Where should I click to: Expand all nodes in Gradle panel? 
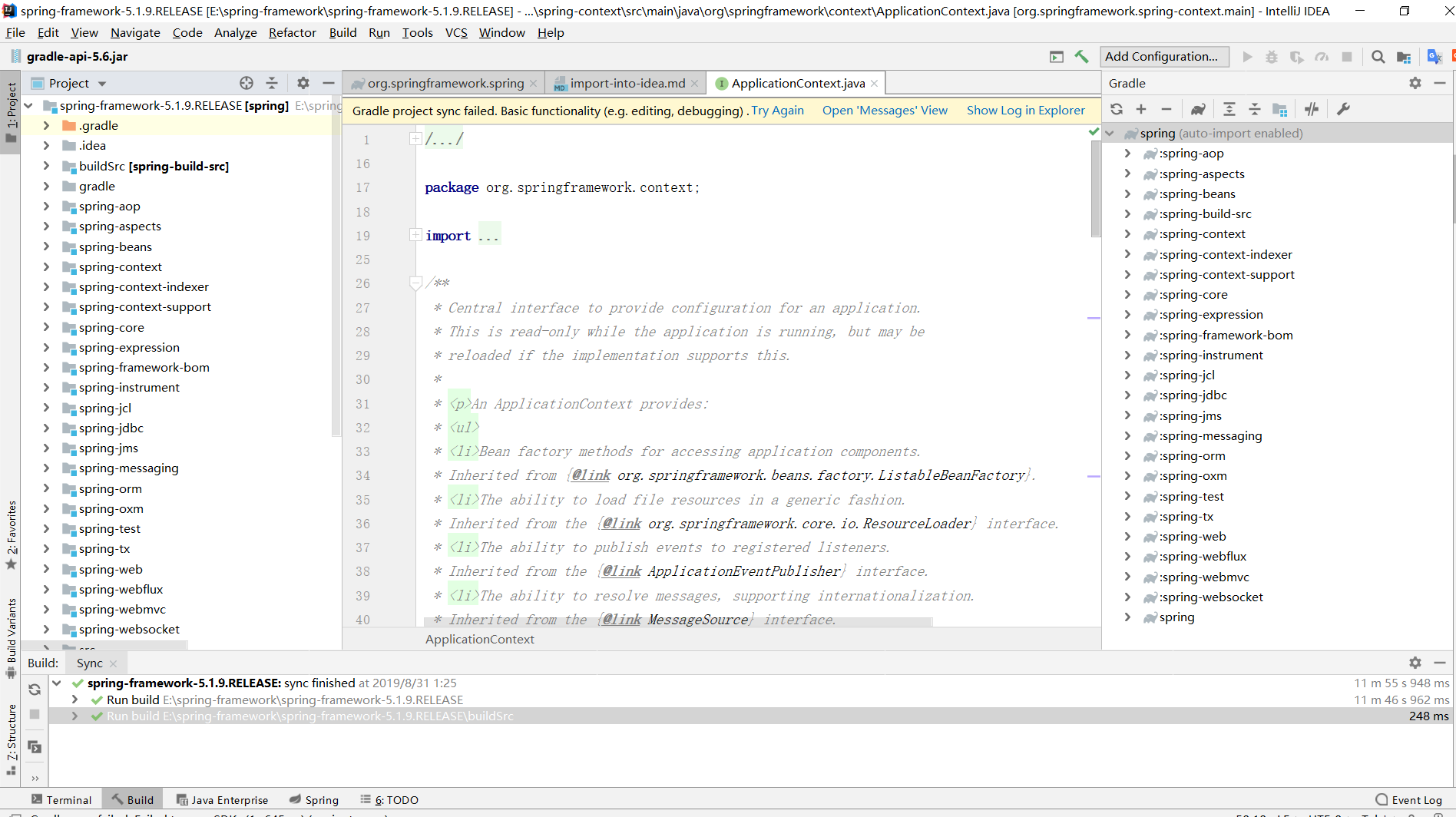click(1229, 109)
